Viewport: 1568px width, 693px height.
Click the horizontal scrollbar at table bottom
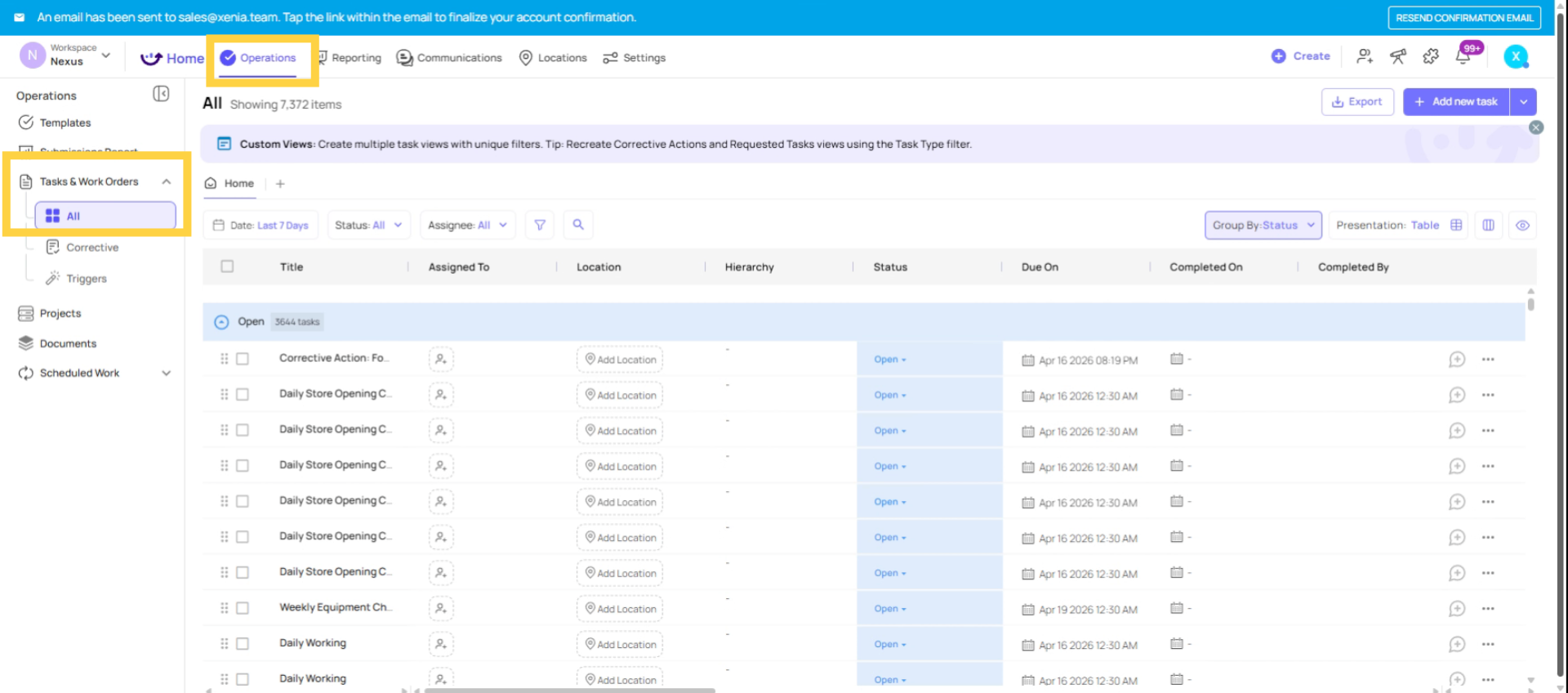tap(569, 691)
